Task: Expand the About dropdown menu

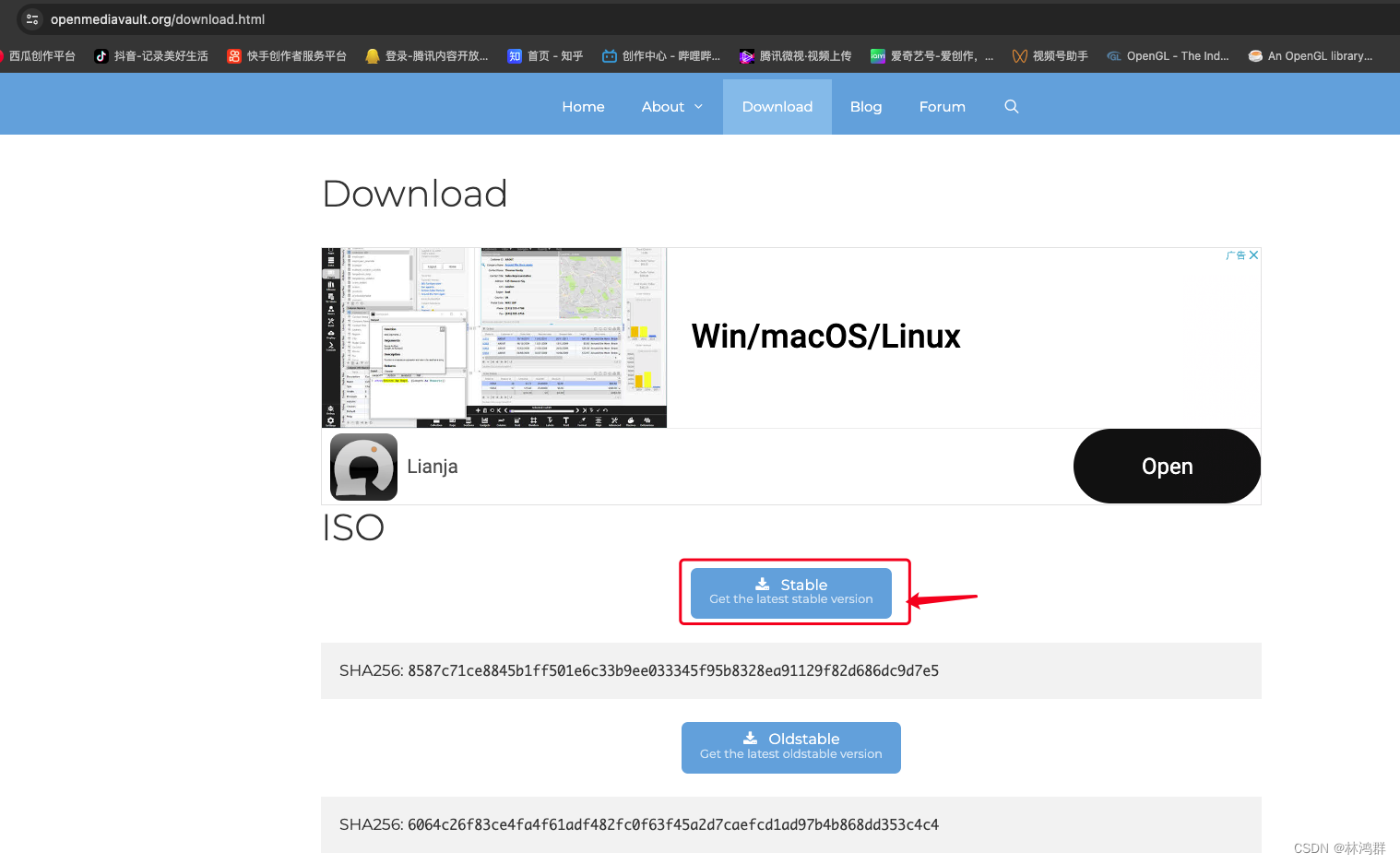Action: 671,107
